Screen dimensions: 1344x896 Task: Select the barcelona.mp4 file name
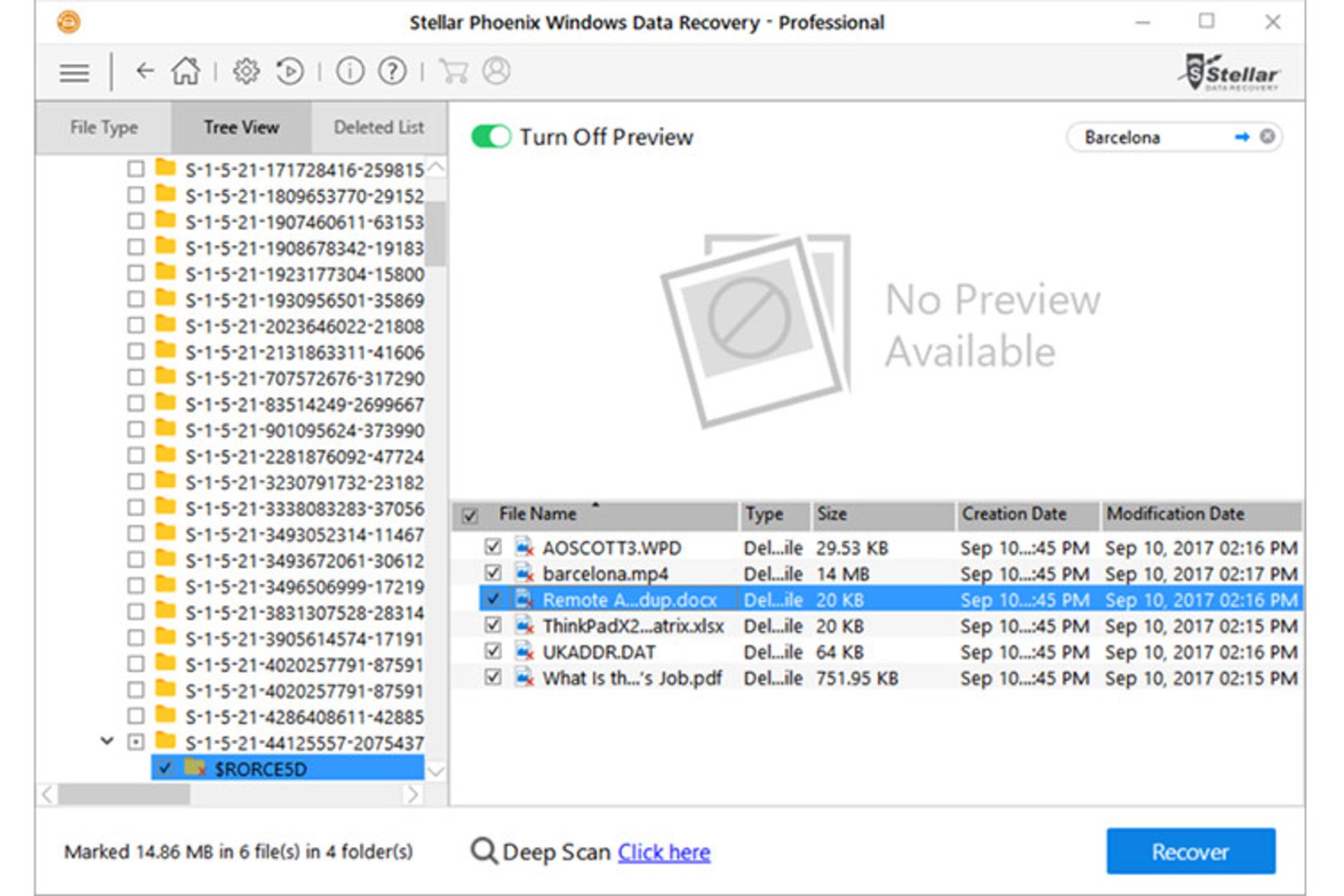click(x=605, y=574)
